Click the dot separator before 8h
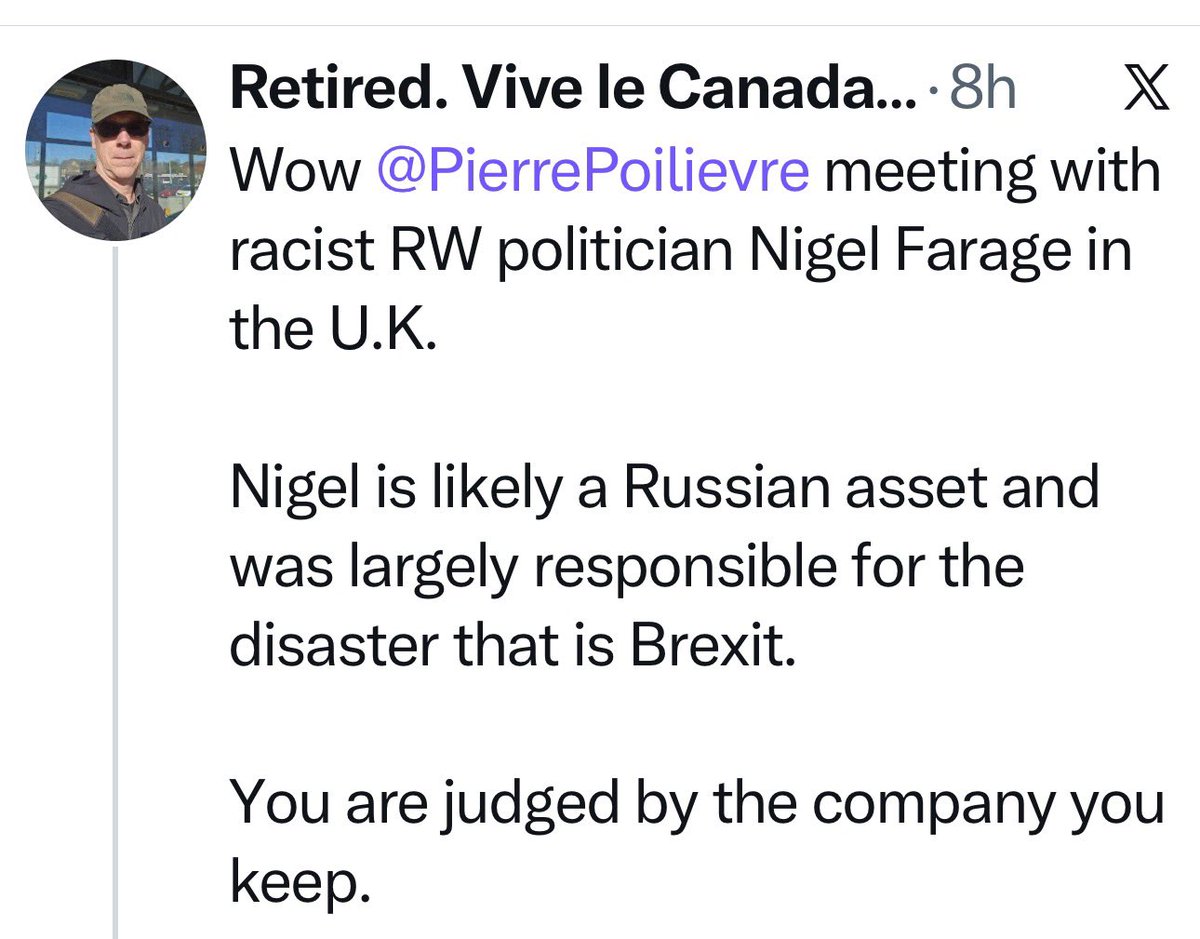 (932, 94)
